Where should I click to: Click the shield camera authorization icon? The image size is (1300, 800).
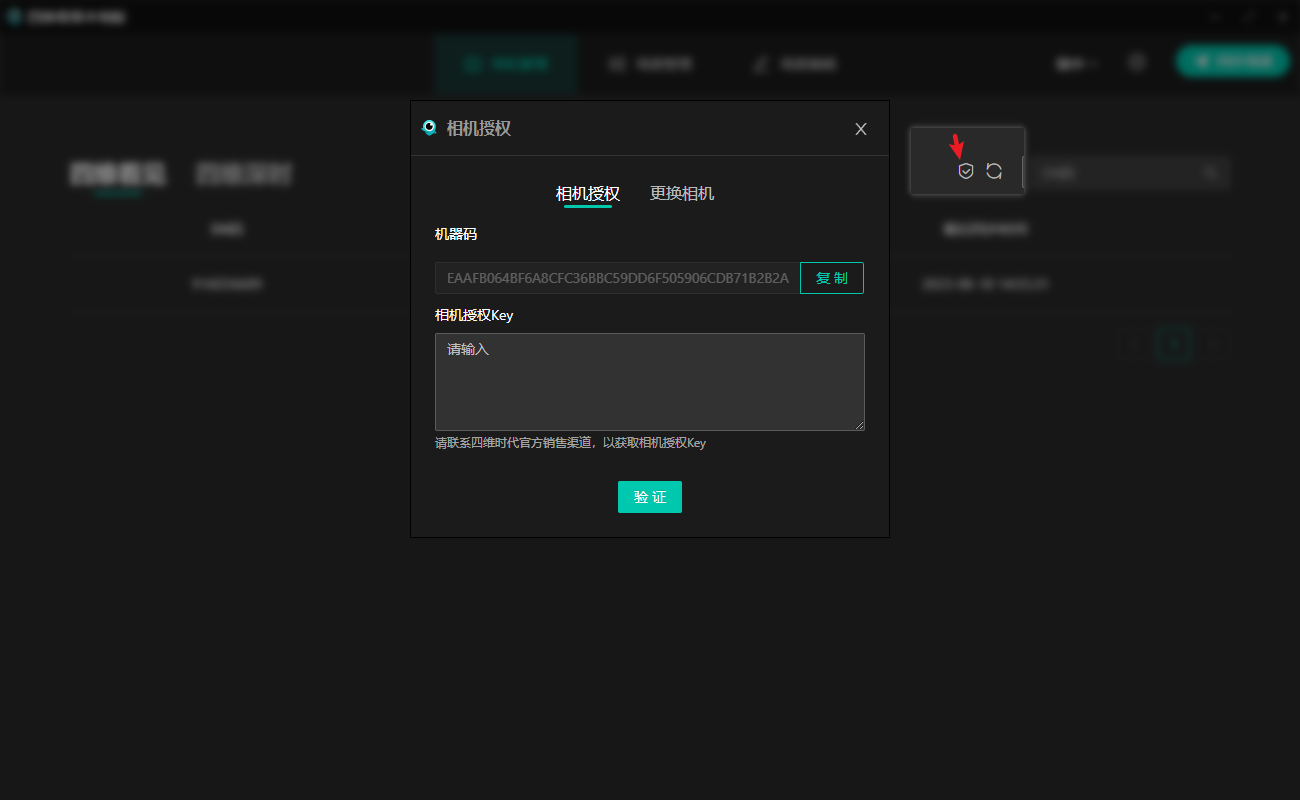965,171
